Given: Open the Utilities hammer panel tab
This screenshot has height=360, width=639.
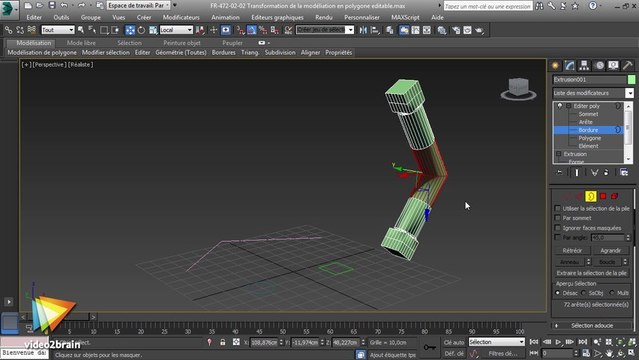Looking at the screenshot, I should click(628, 66).
